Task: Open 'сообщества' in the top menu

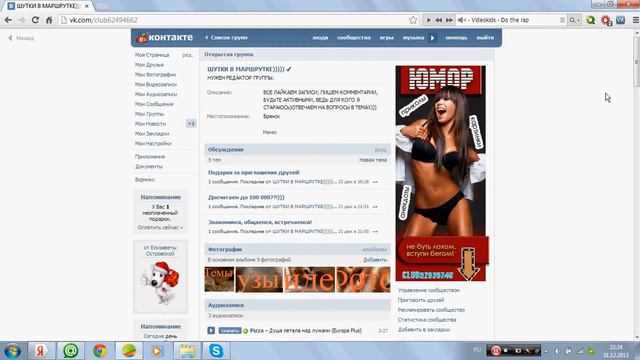Action: click(x=354, y=38)
